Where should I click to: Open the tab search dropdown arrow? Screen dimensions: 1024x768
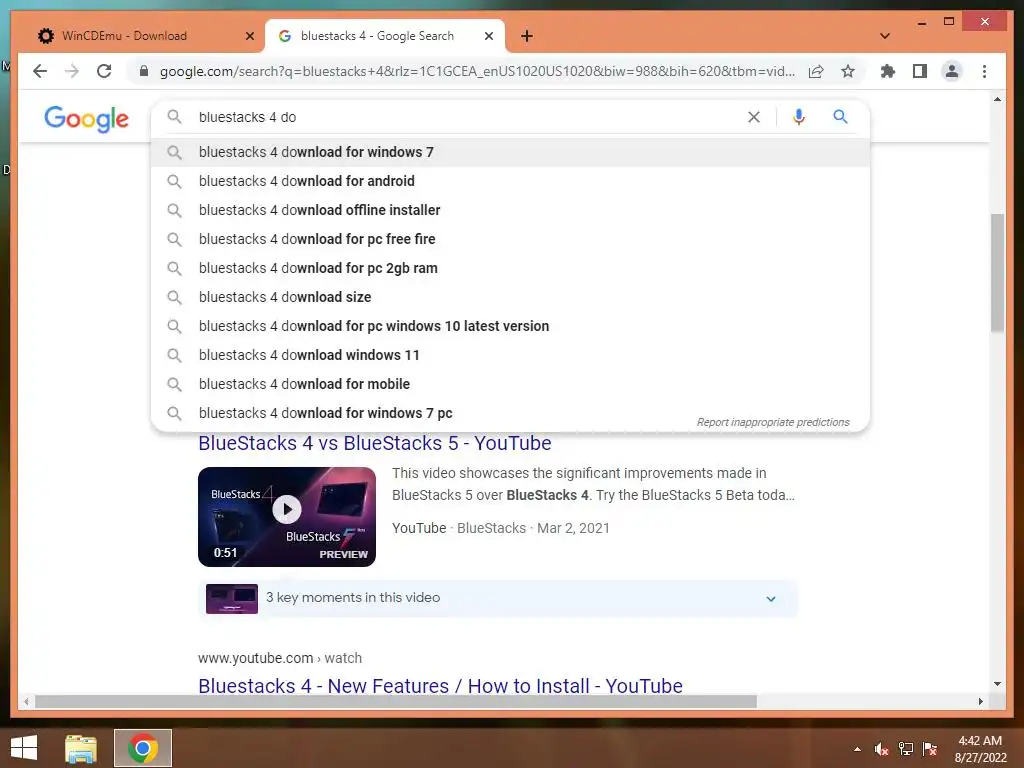(x=885, y=36)
